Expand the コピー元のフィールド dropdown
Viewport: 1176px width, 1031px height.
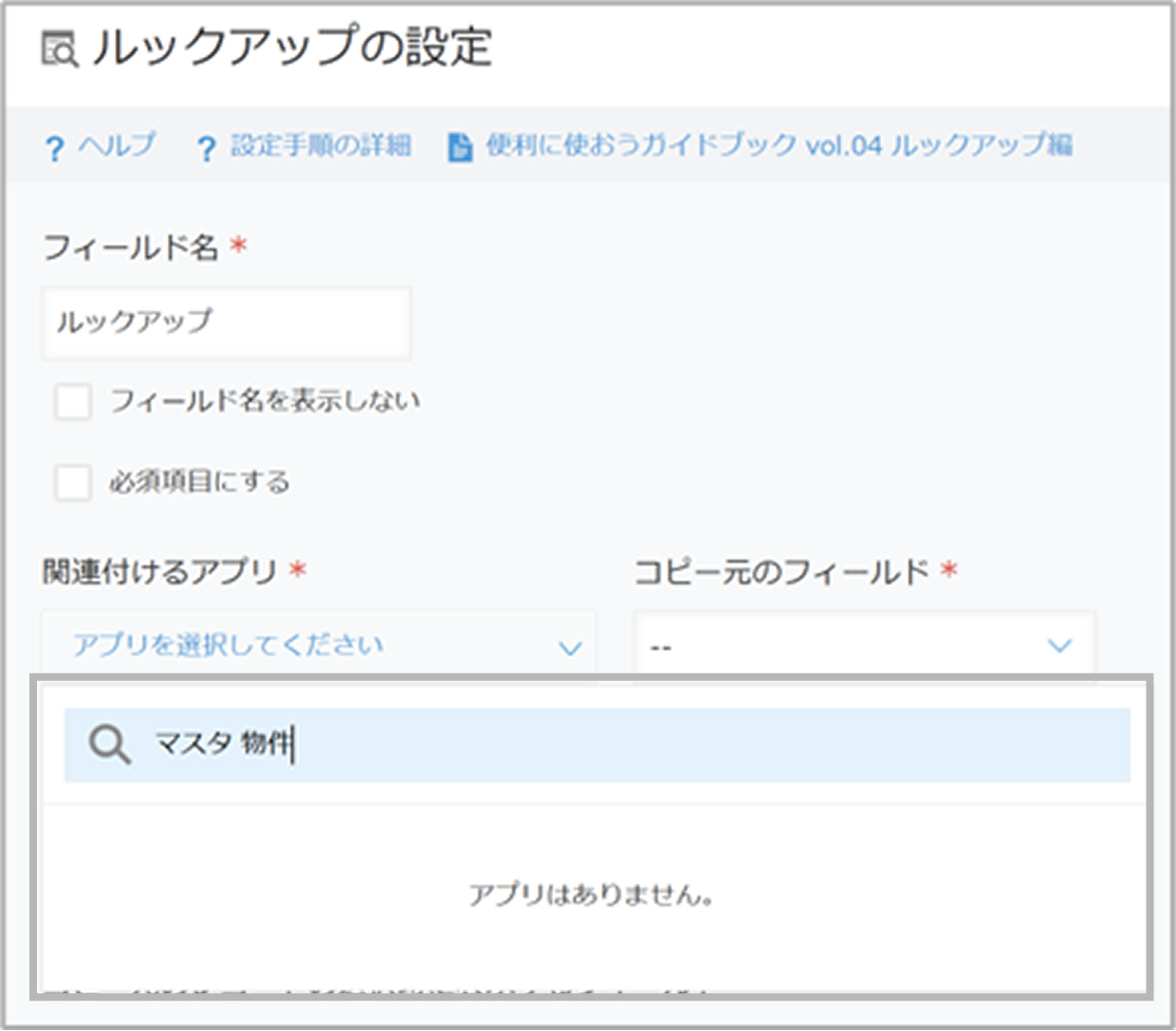[x=863, y=646]
